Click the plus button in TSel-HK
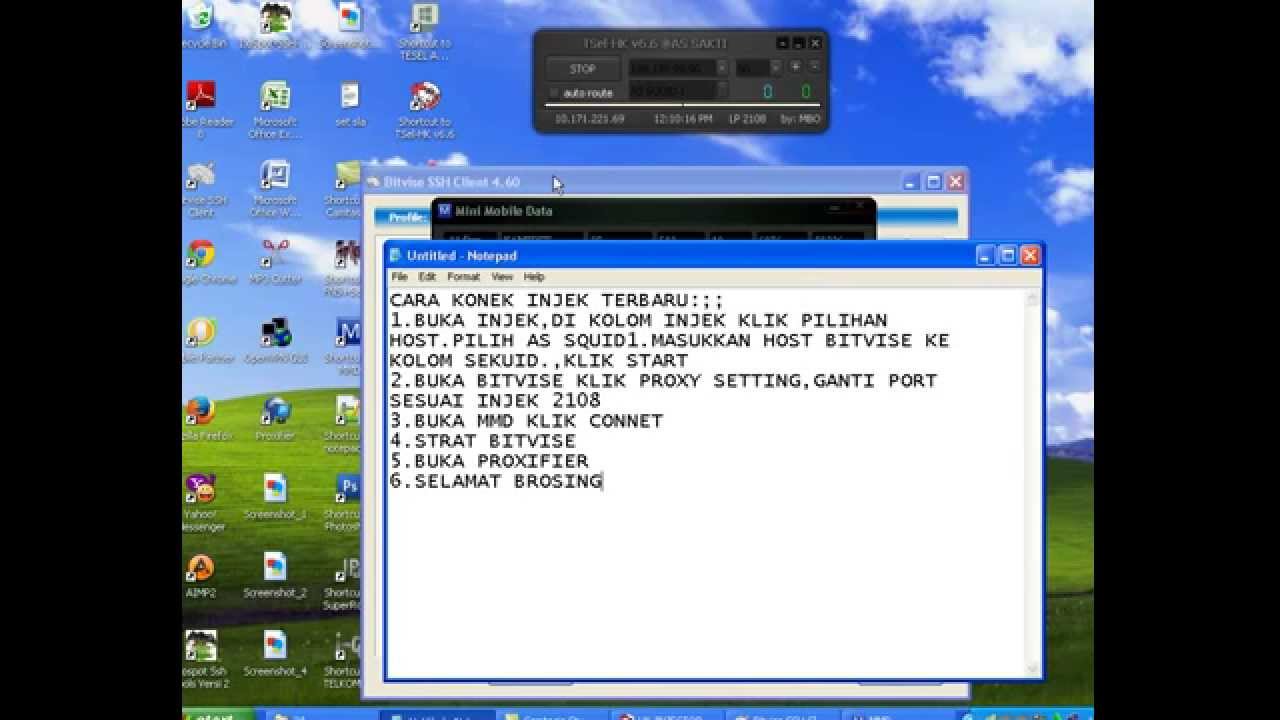The height and width of the screenshot is (720, 1280). (796, 66)
